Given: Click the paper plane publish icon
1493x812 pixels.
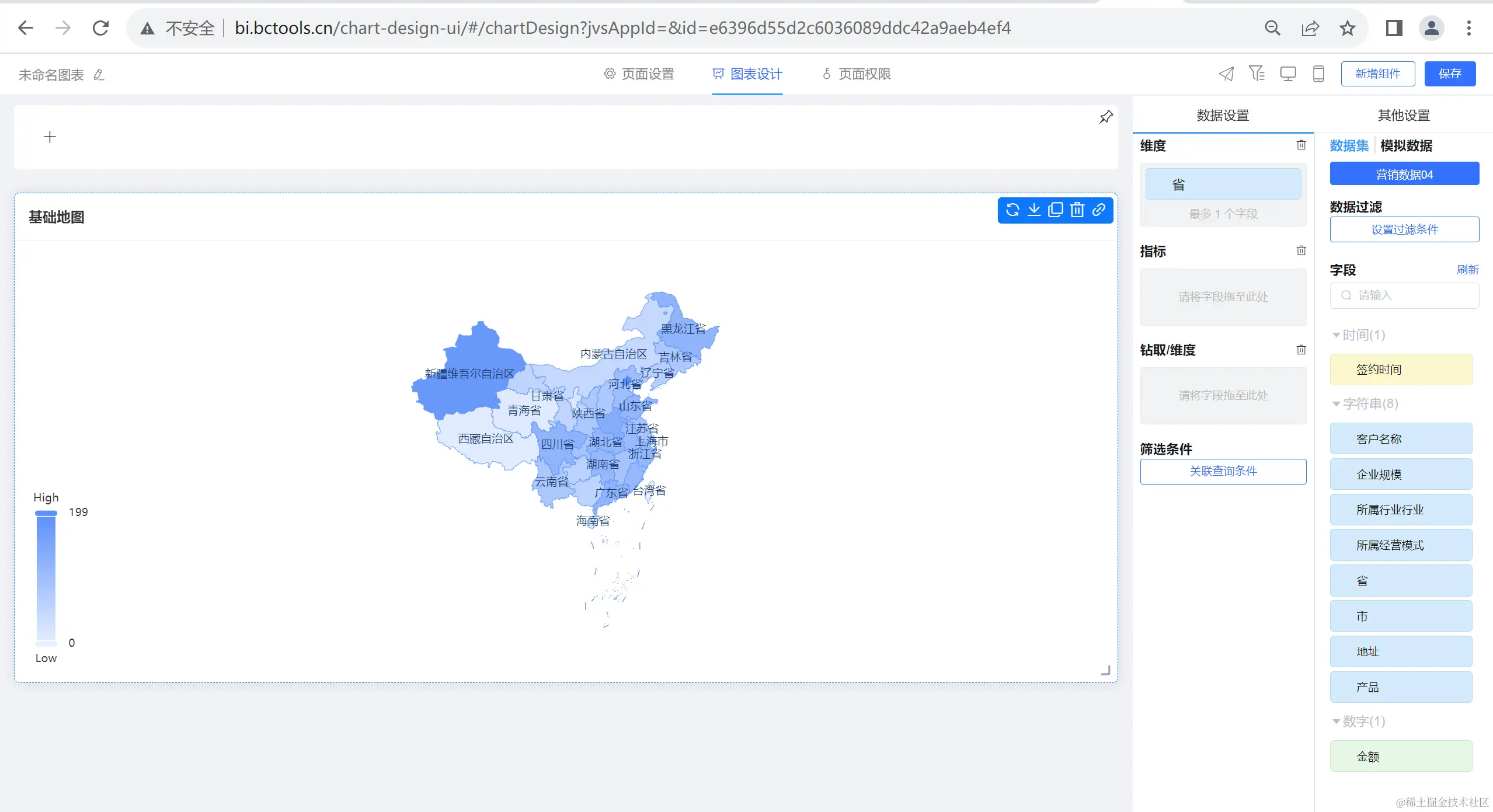Looking at the screenshot, I should coord(1226,74).
